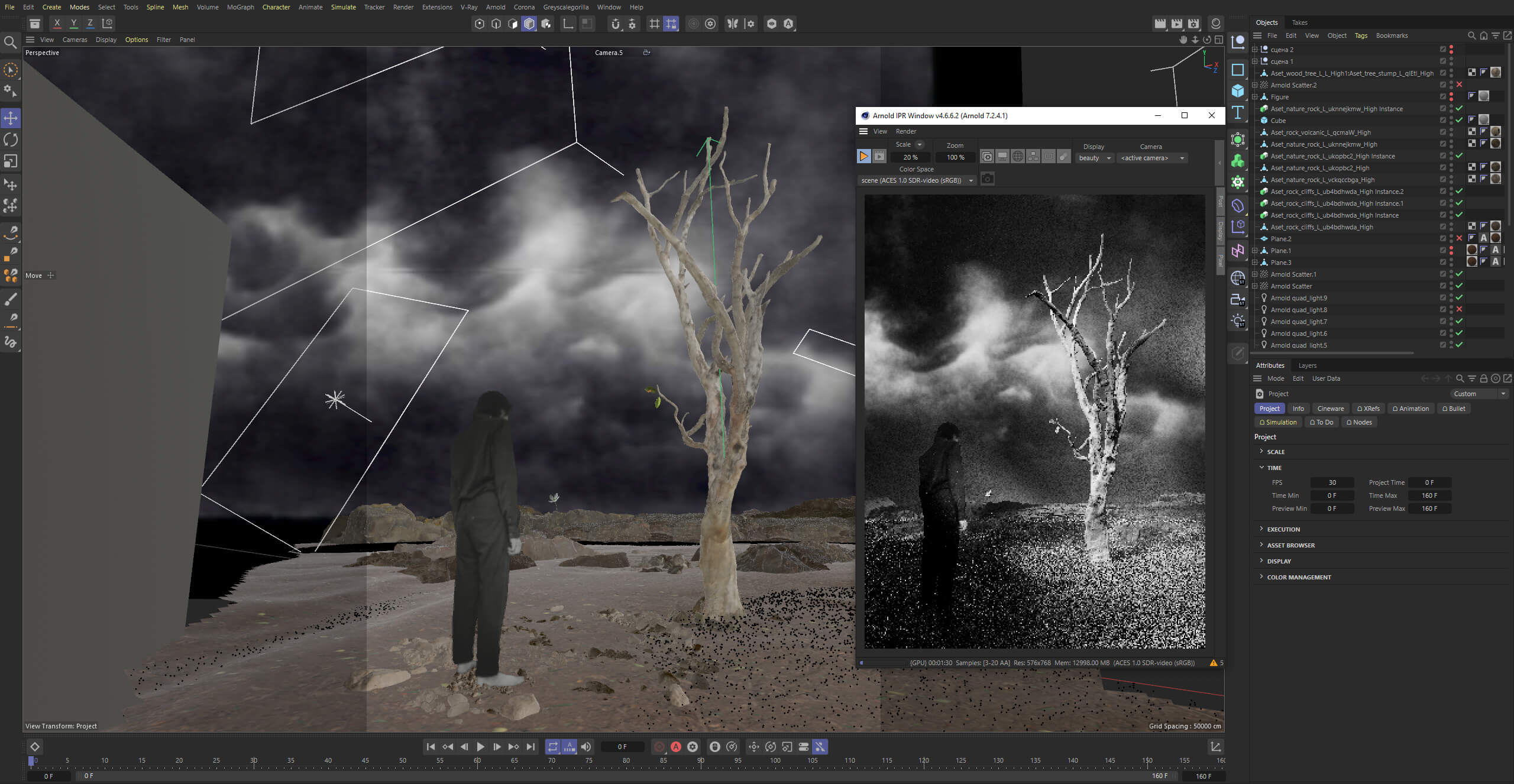Expand the Arnold Scatter.2 tree node
This screenshot has height=784, width=1514.
[x=1255, y=85]
